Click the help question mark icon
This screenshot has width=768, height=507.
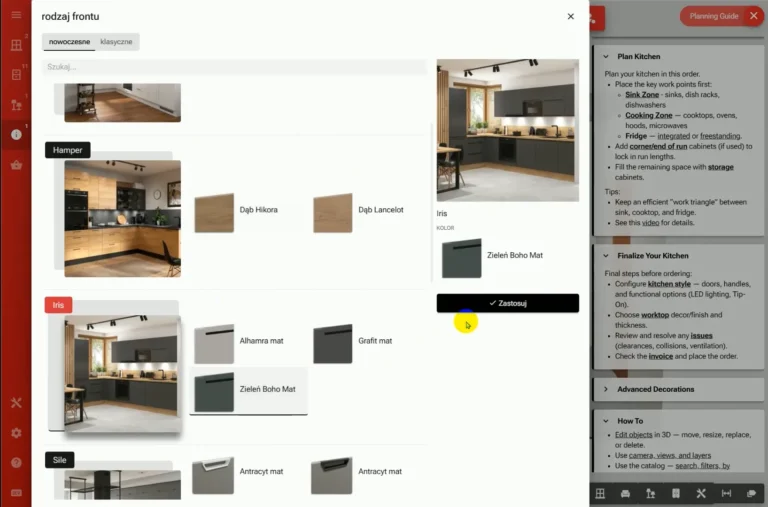(15, 463)
